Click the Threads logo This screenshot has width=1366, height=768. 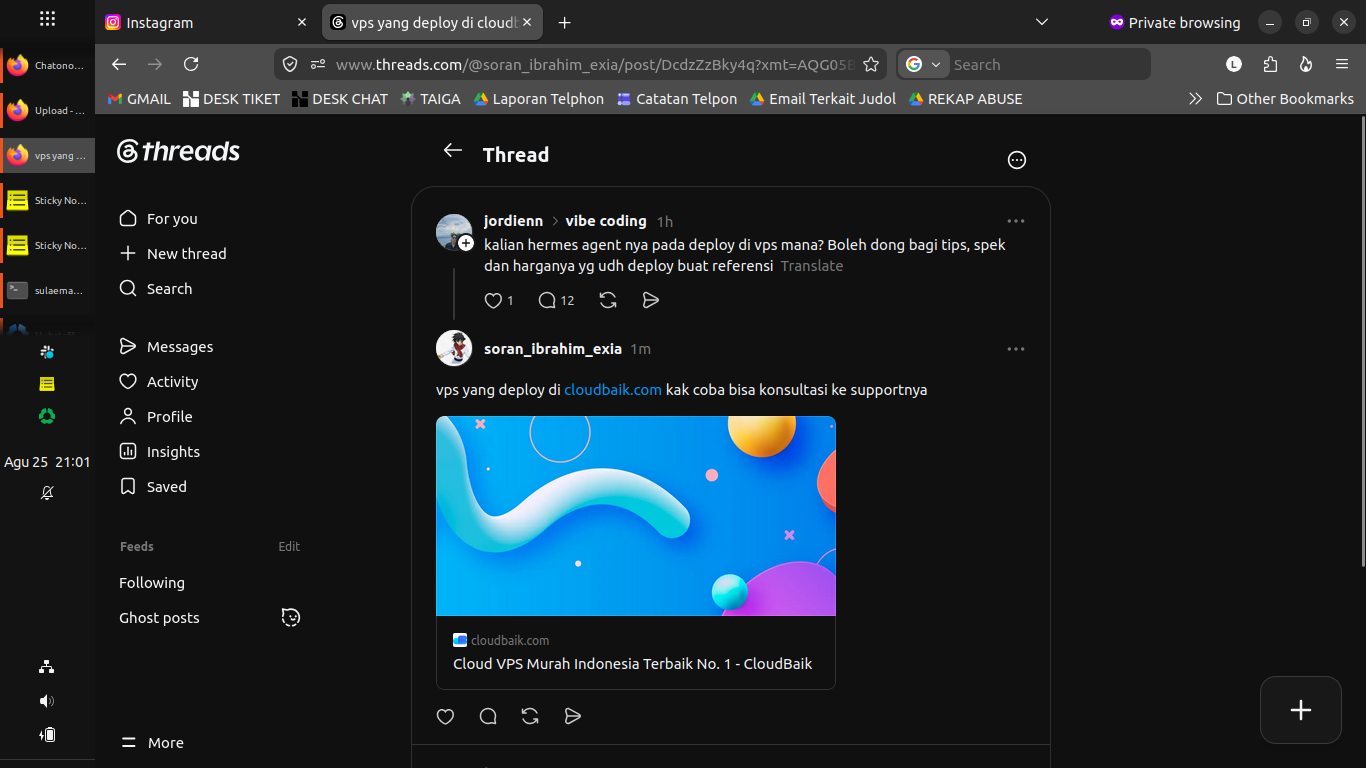179,151
